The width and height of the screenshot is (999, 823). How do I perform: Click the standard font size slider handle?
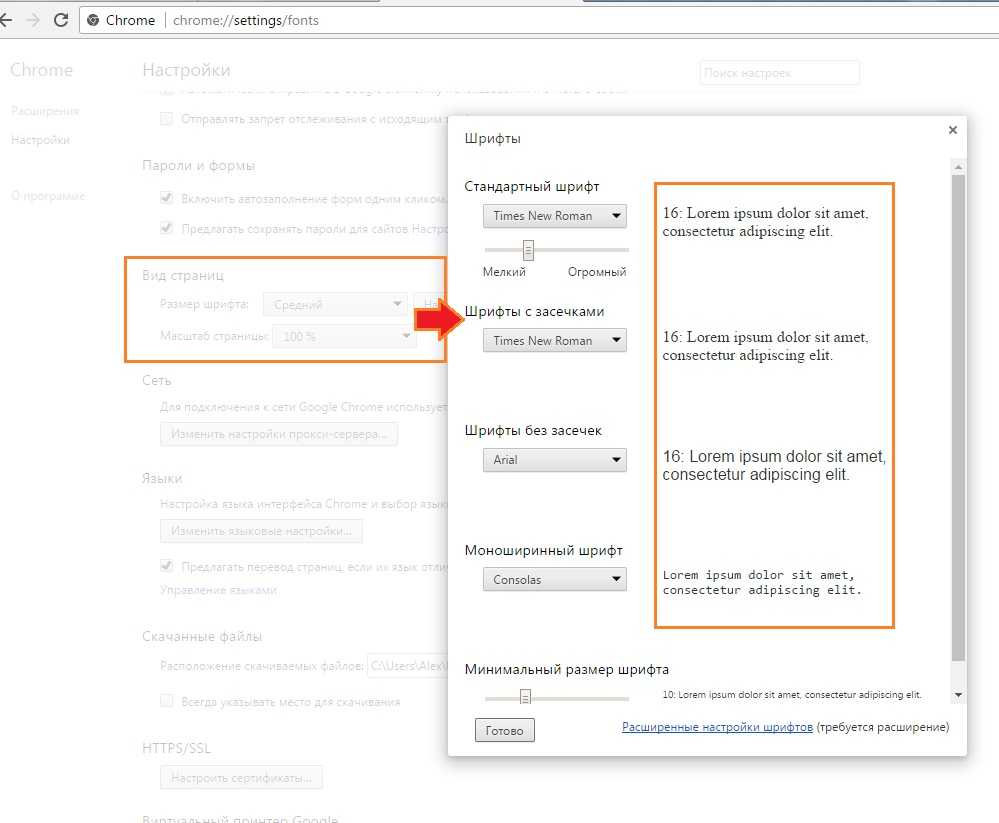tap(528, 249)
